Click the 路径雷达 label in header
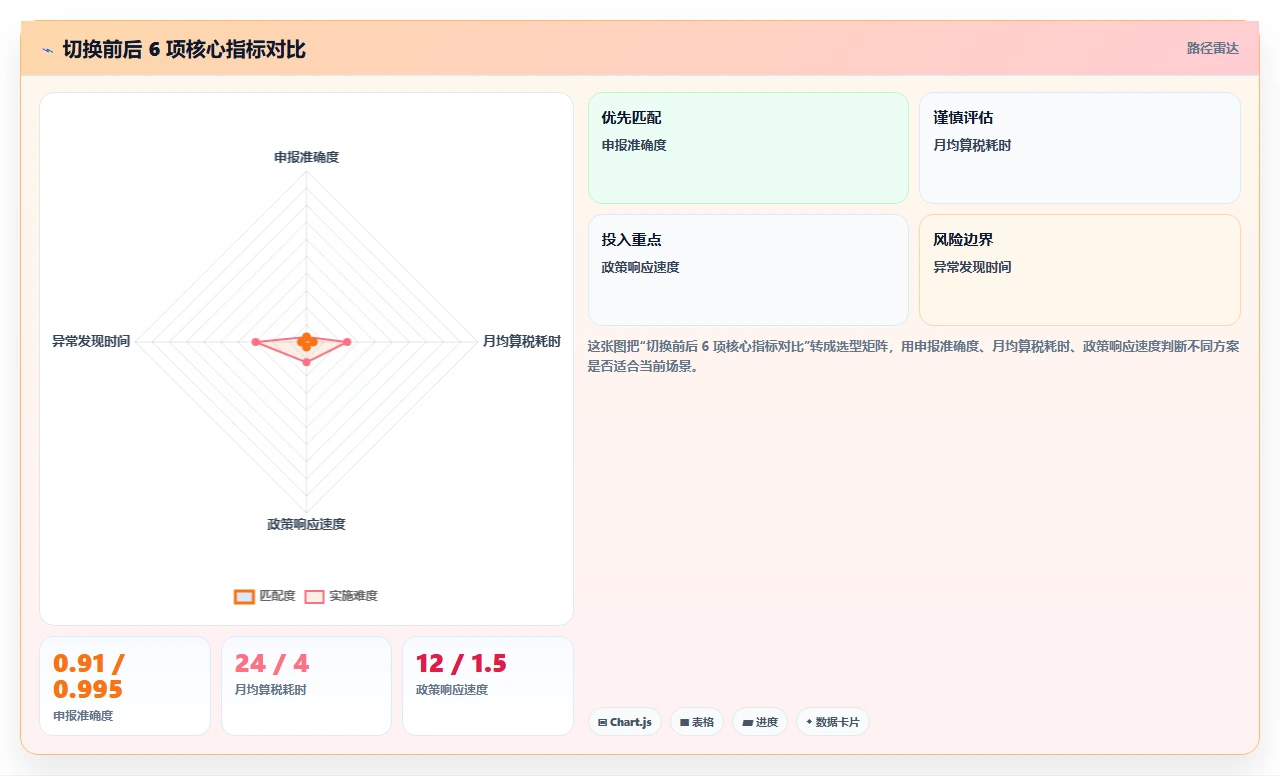Viewport: 1280px width, 776px height. [1212, 48]
